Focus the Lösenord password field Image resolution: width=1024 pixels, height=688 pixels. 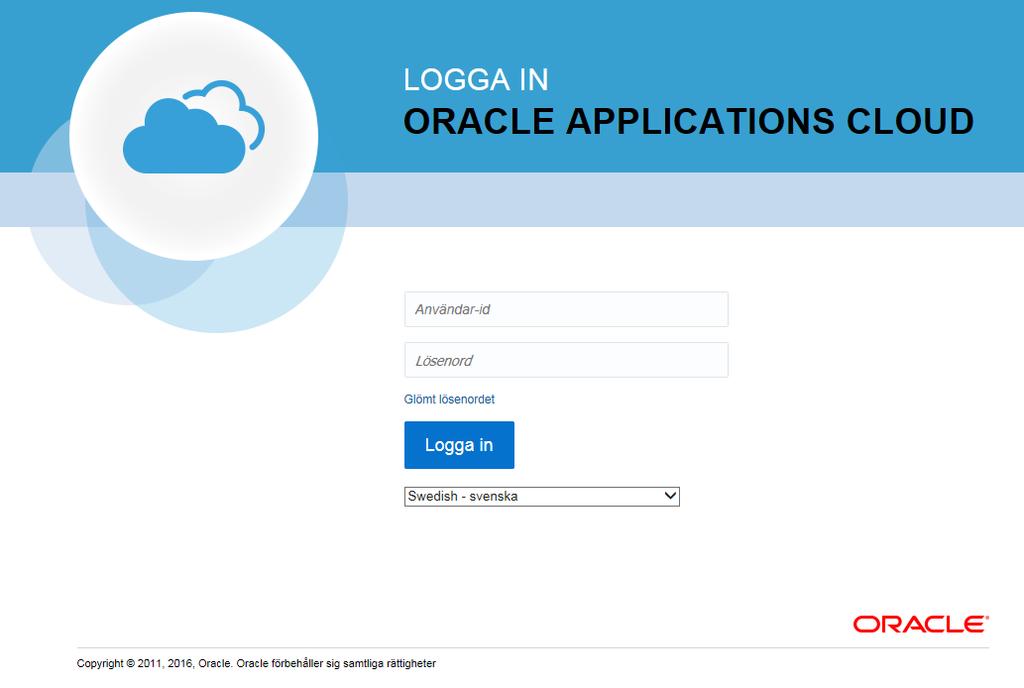coord(566,360)
